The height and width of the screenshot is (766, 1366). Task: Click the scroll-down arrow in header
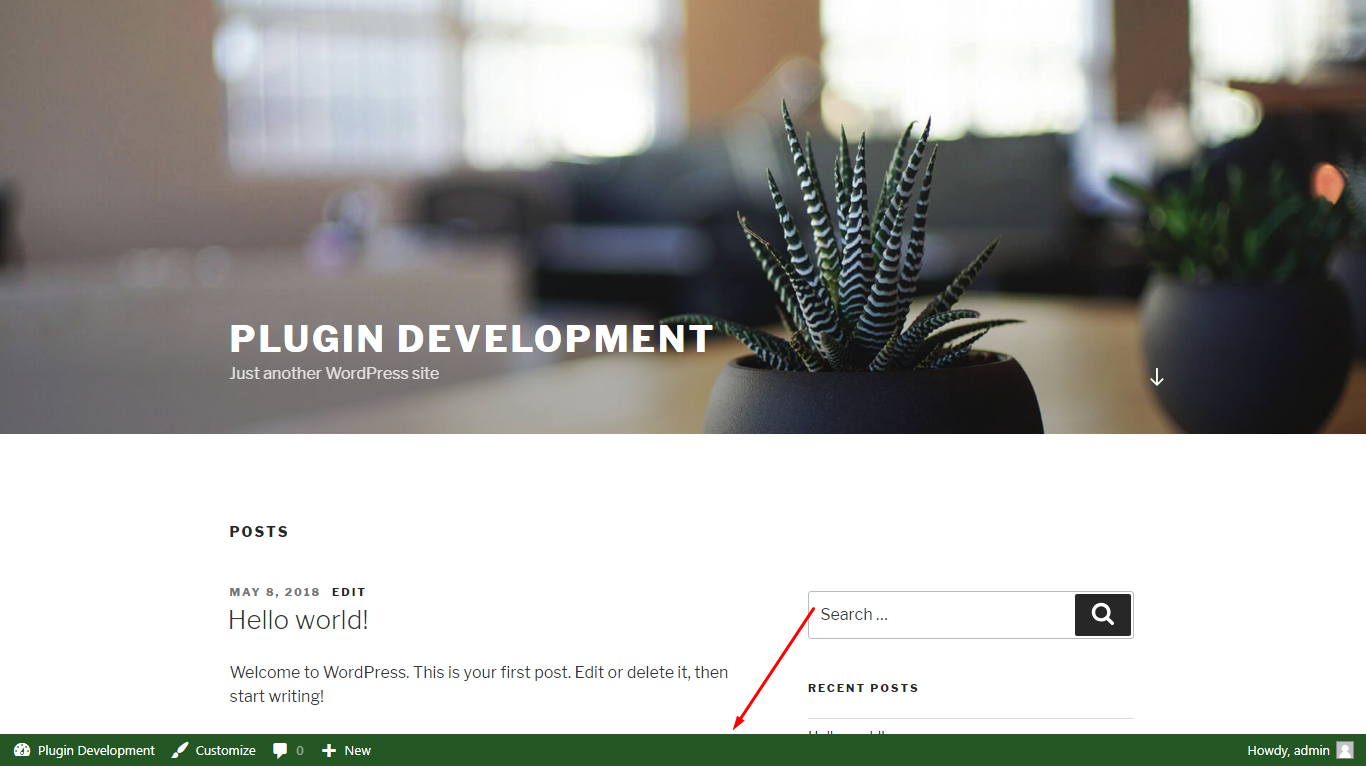pos(1157,377)
